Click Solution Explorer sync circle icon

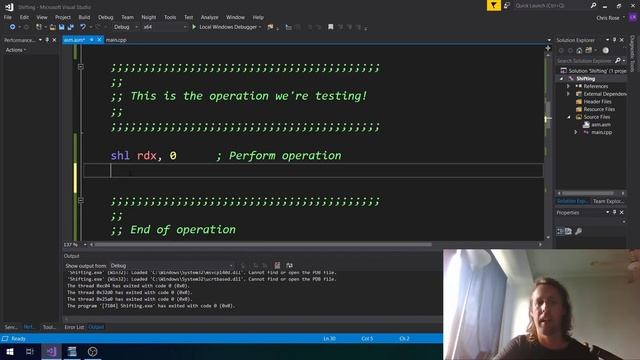[605, 51]
